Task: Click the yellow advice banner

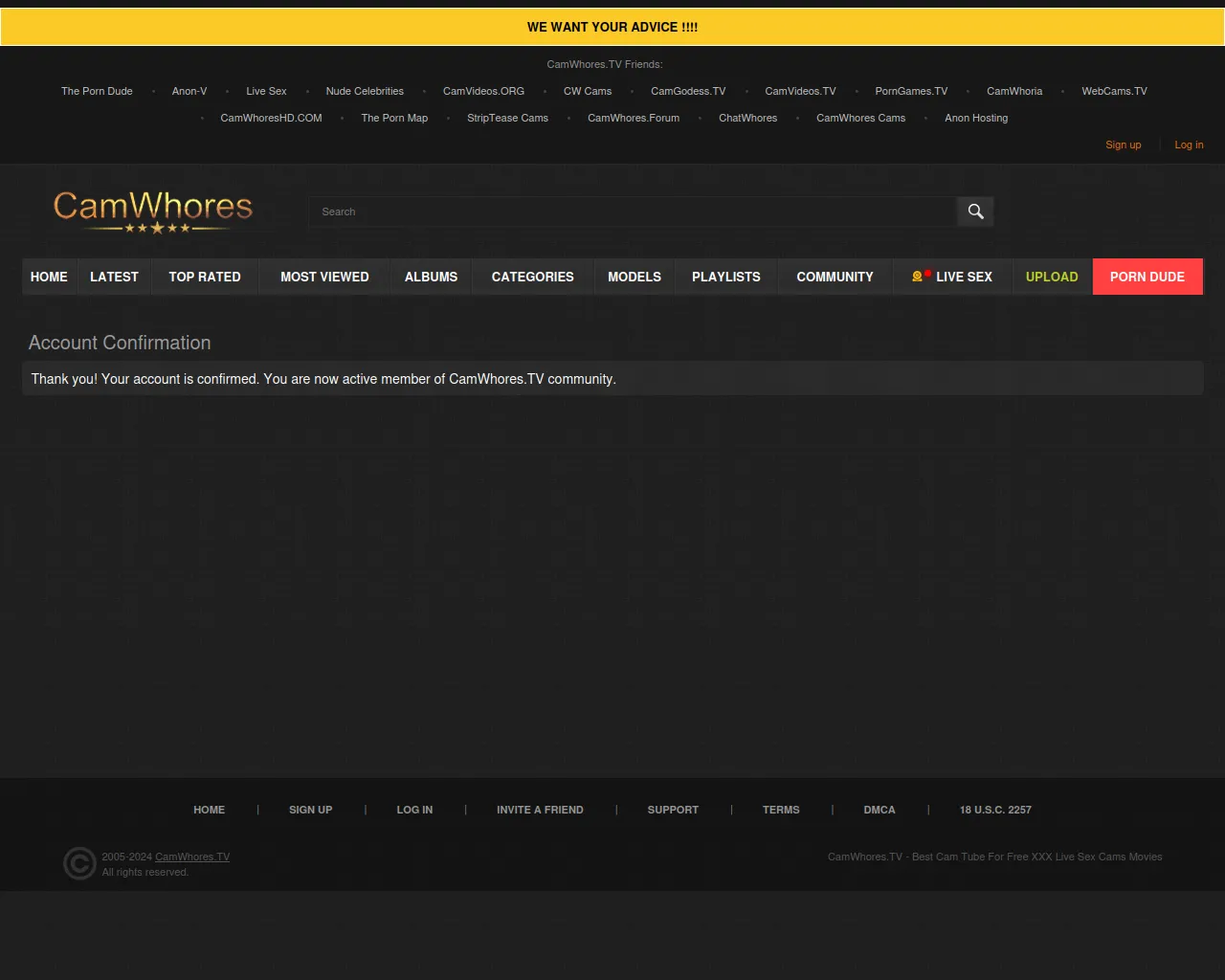Action: click(x=612, y=27)
